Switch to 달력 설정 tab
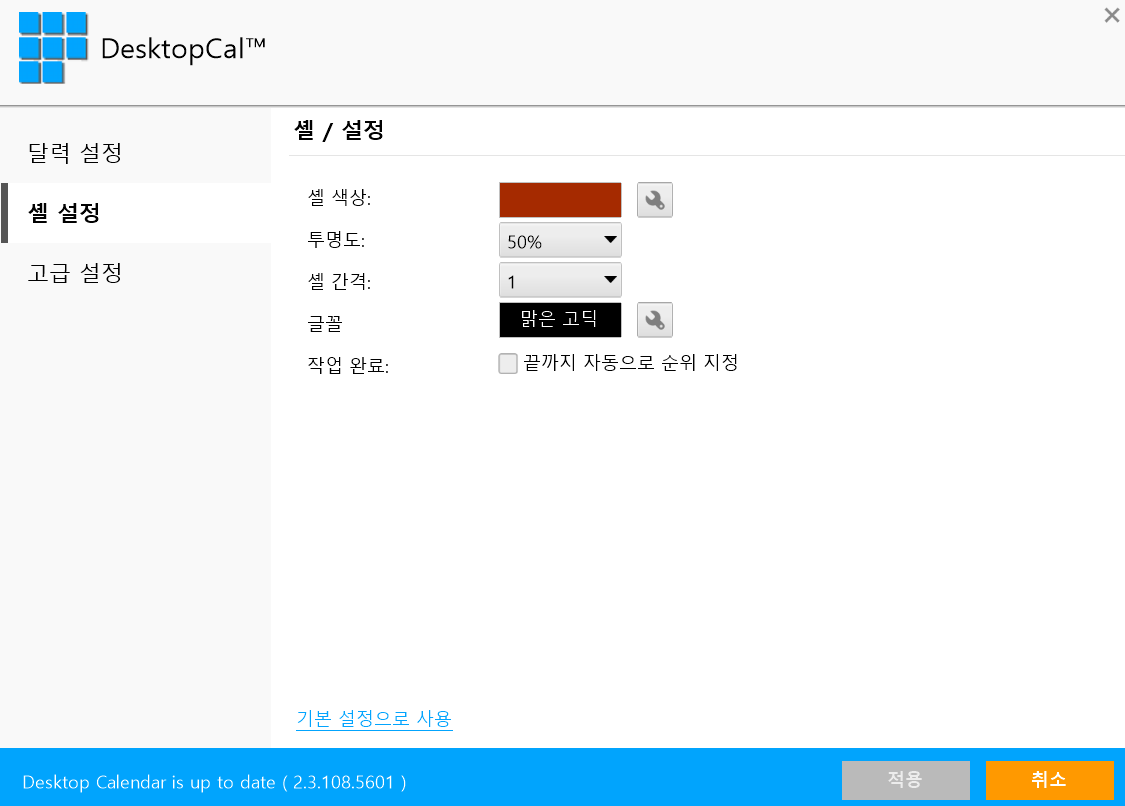Screen dimensions: 1125x806 point(136,152)
